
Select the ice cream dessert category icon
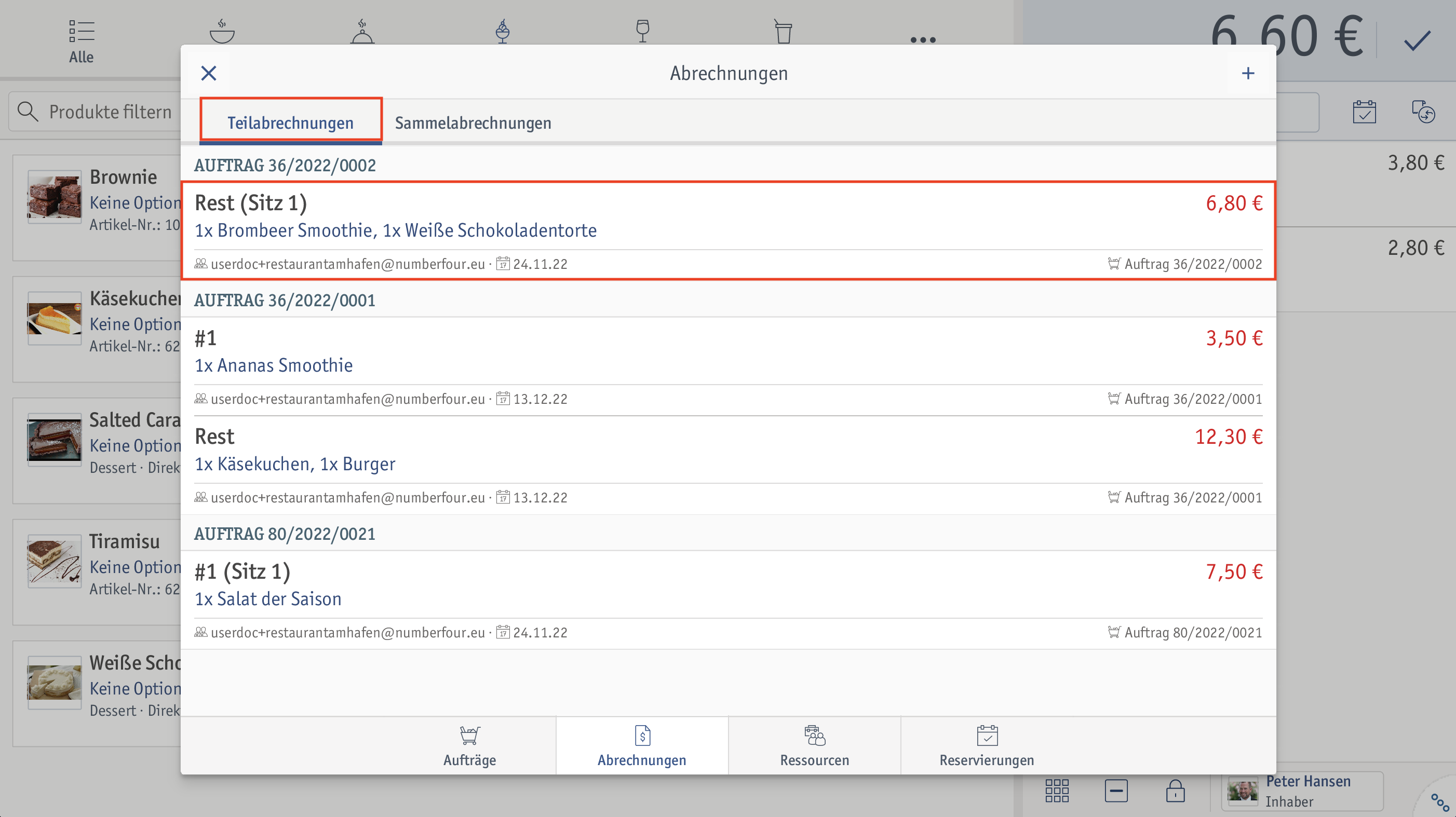503,31
